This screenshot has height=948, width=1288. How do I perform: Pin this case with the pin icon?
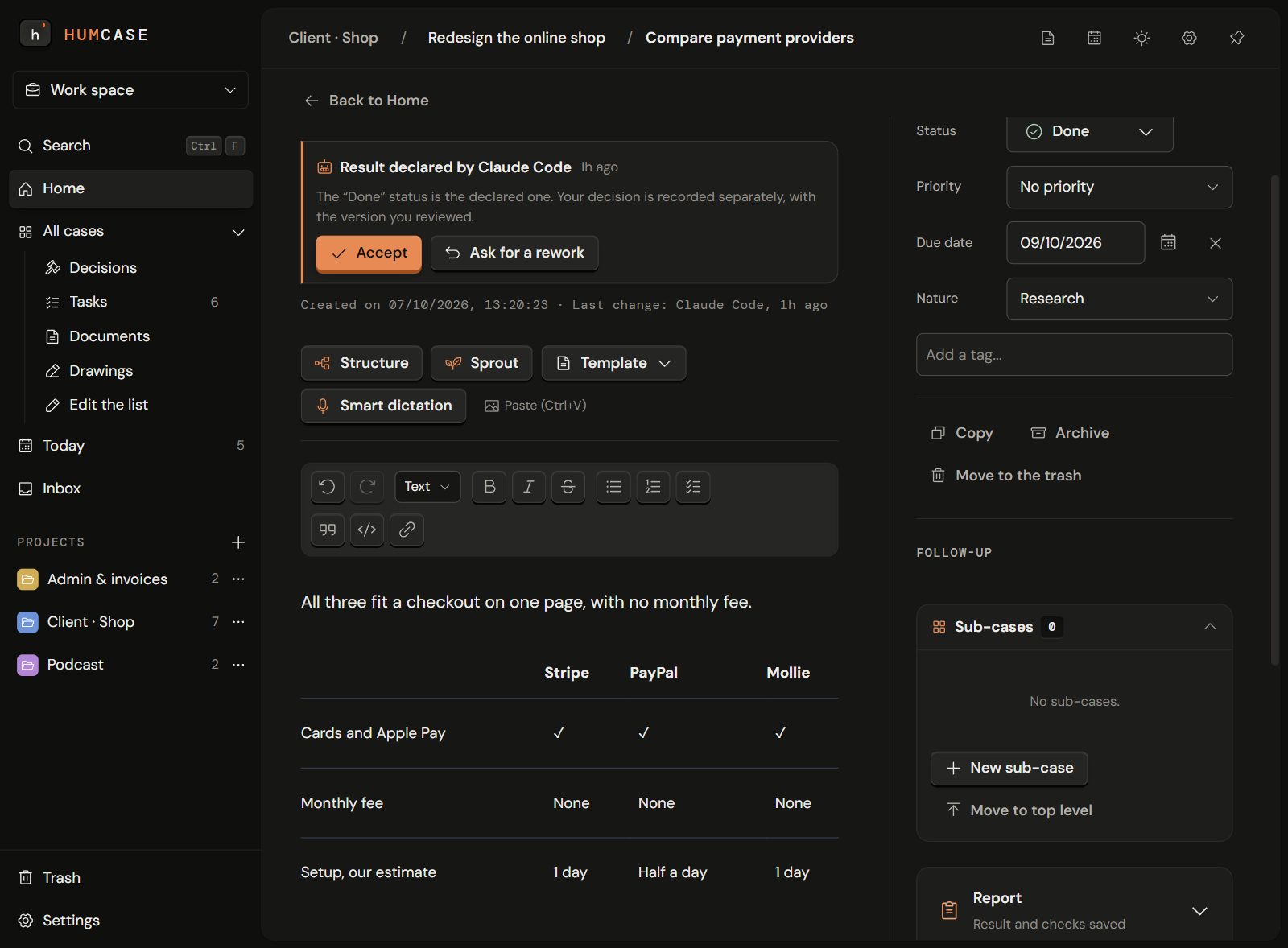point(1236,38)
